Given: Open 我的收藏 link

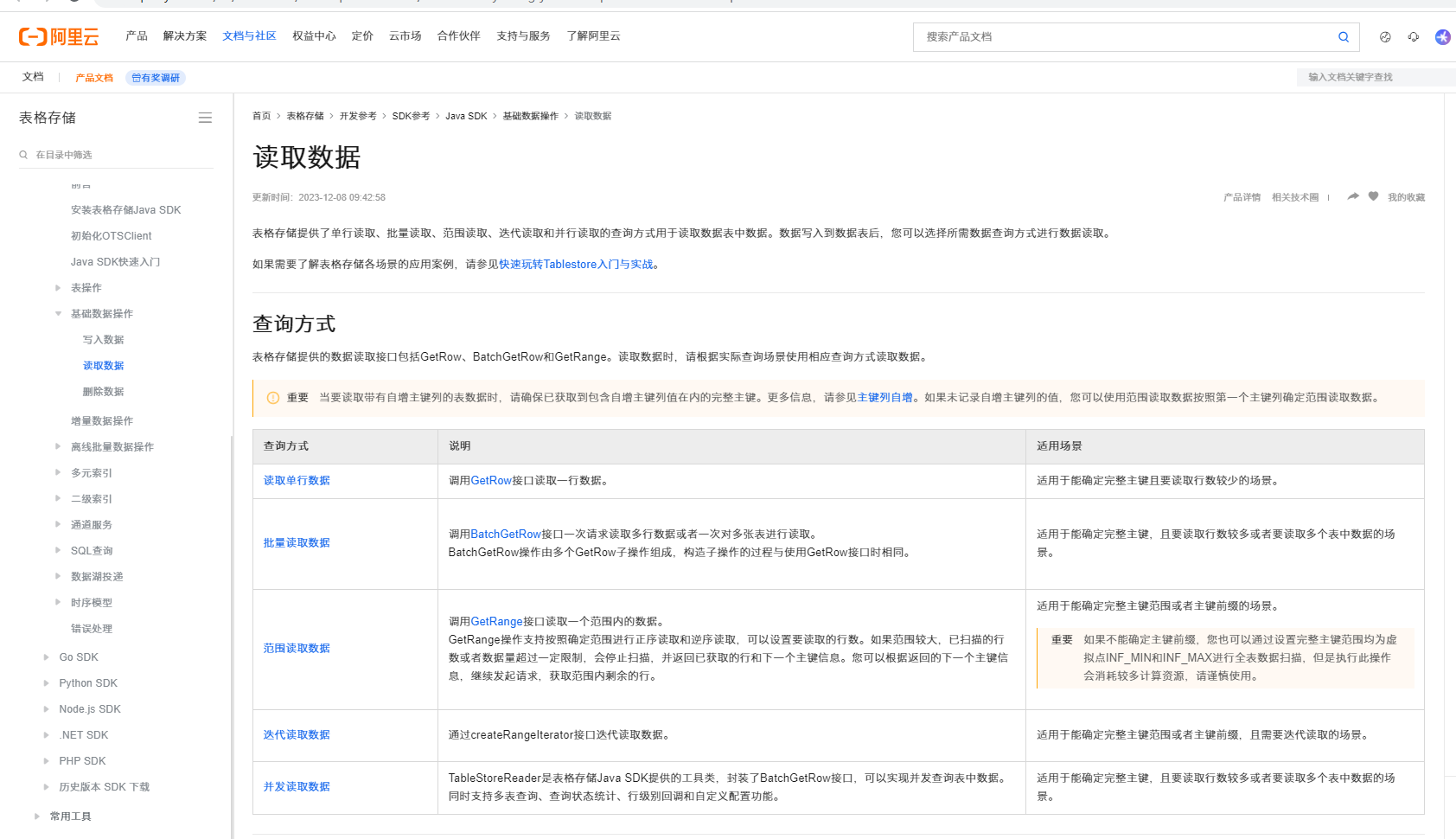Looking at the screenshot, I should (1406, 197).
